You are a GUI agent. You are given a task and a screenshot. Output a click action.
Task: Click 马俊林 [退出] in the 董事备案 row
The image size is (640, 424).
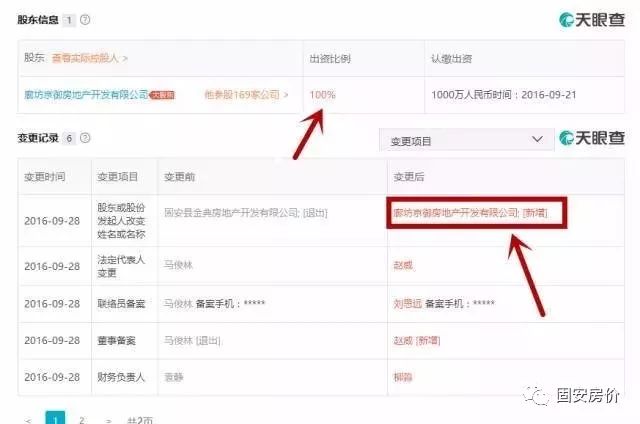point(192,340)
